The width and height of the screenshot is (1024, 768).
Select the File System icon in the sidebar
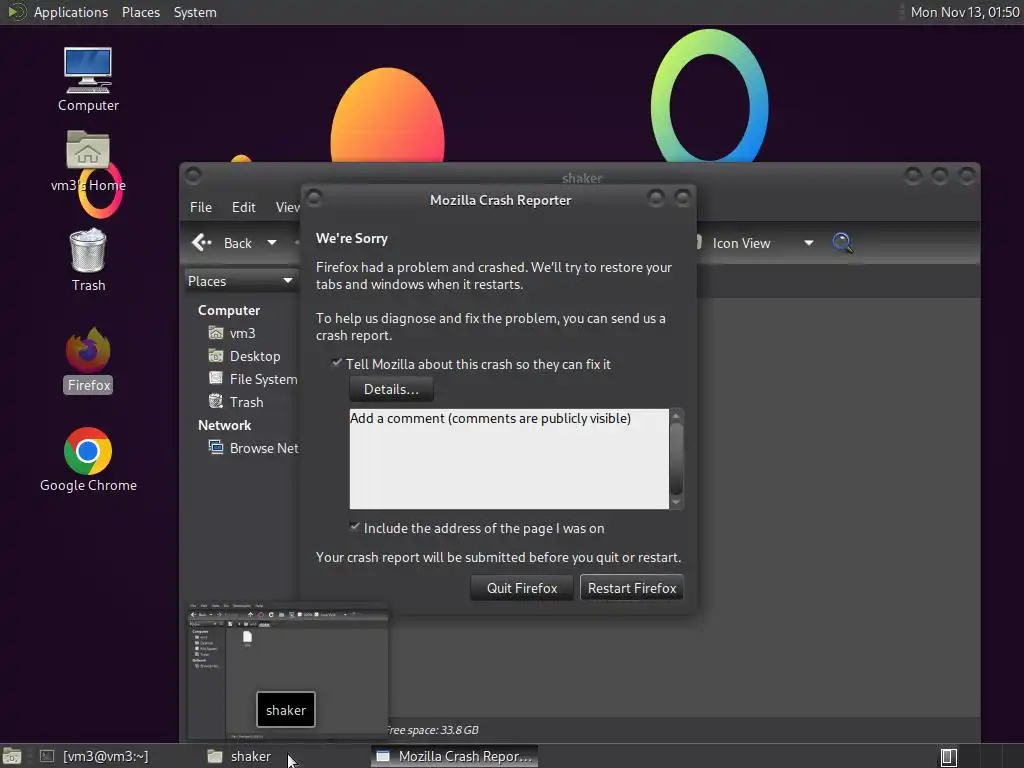click(216, 379)
